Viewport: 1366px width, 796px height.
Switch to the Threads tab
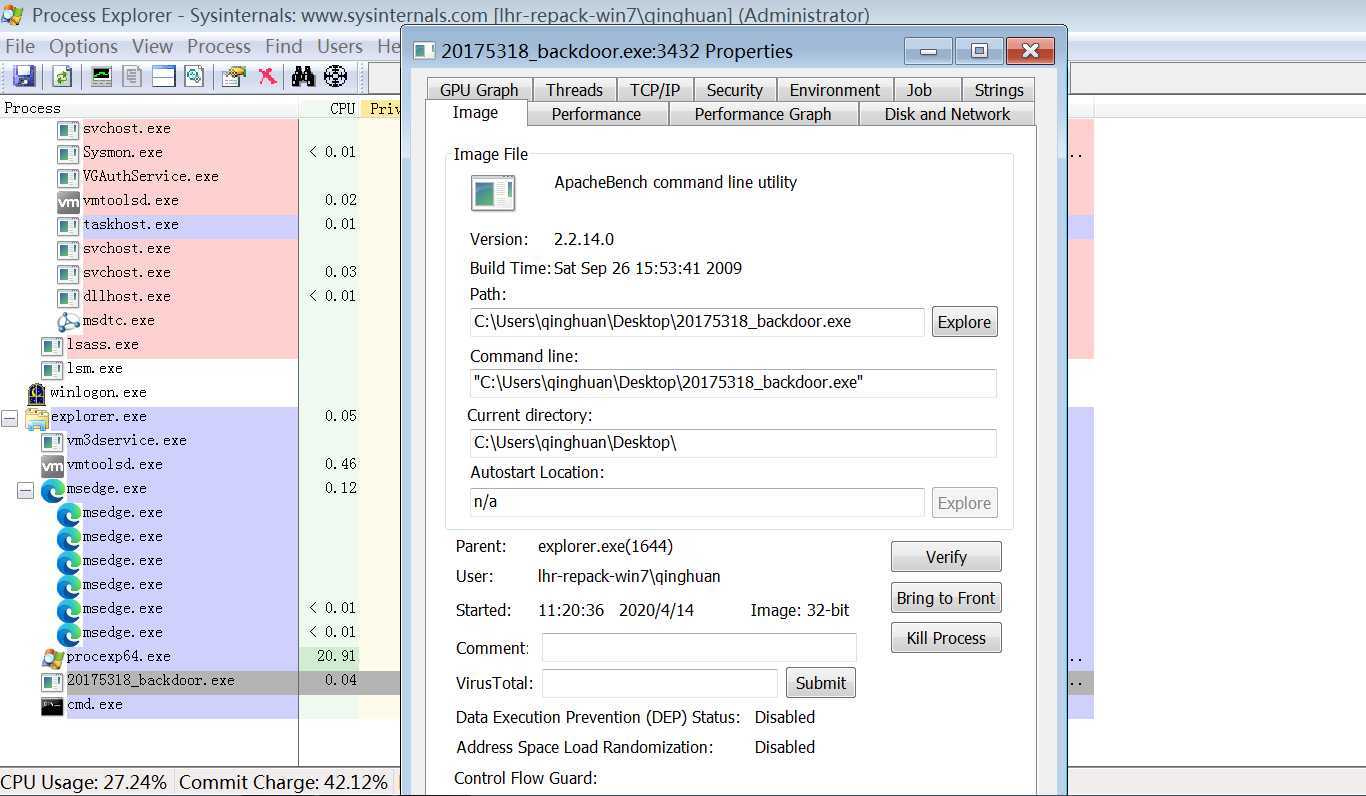pyautogui.click(x=574, y=90)
